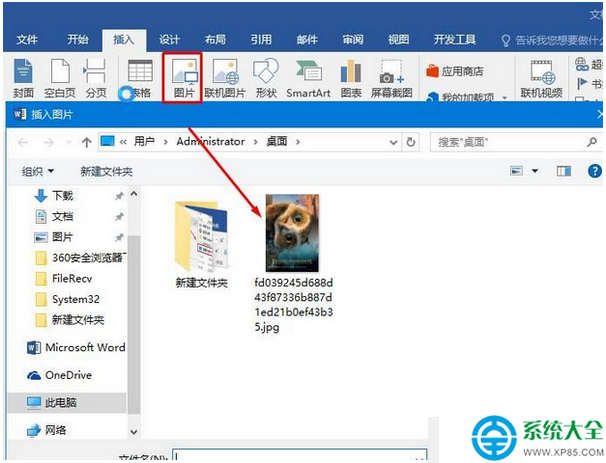Image resolution: width=606 pixels, height=463 pixels.
Task: Insert a SmartArt graphic
Action: pos(308,78)
